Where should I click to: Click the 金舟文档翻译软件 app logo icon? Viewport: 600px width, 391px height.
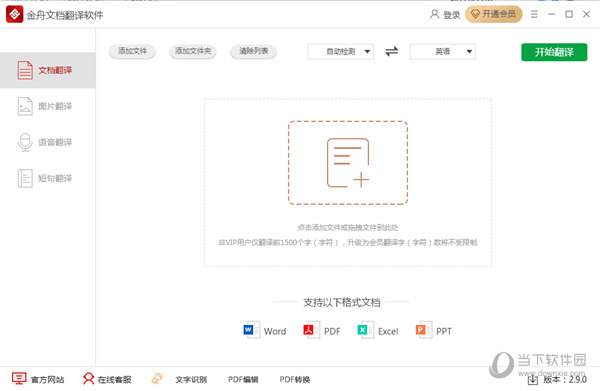(x=15, y=15)
